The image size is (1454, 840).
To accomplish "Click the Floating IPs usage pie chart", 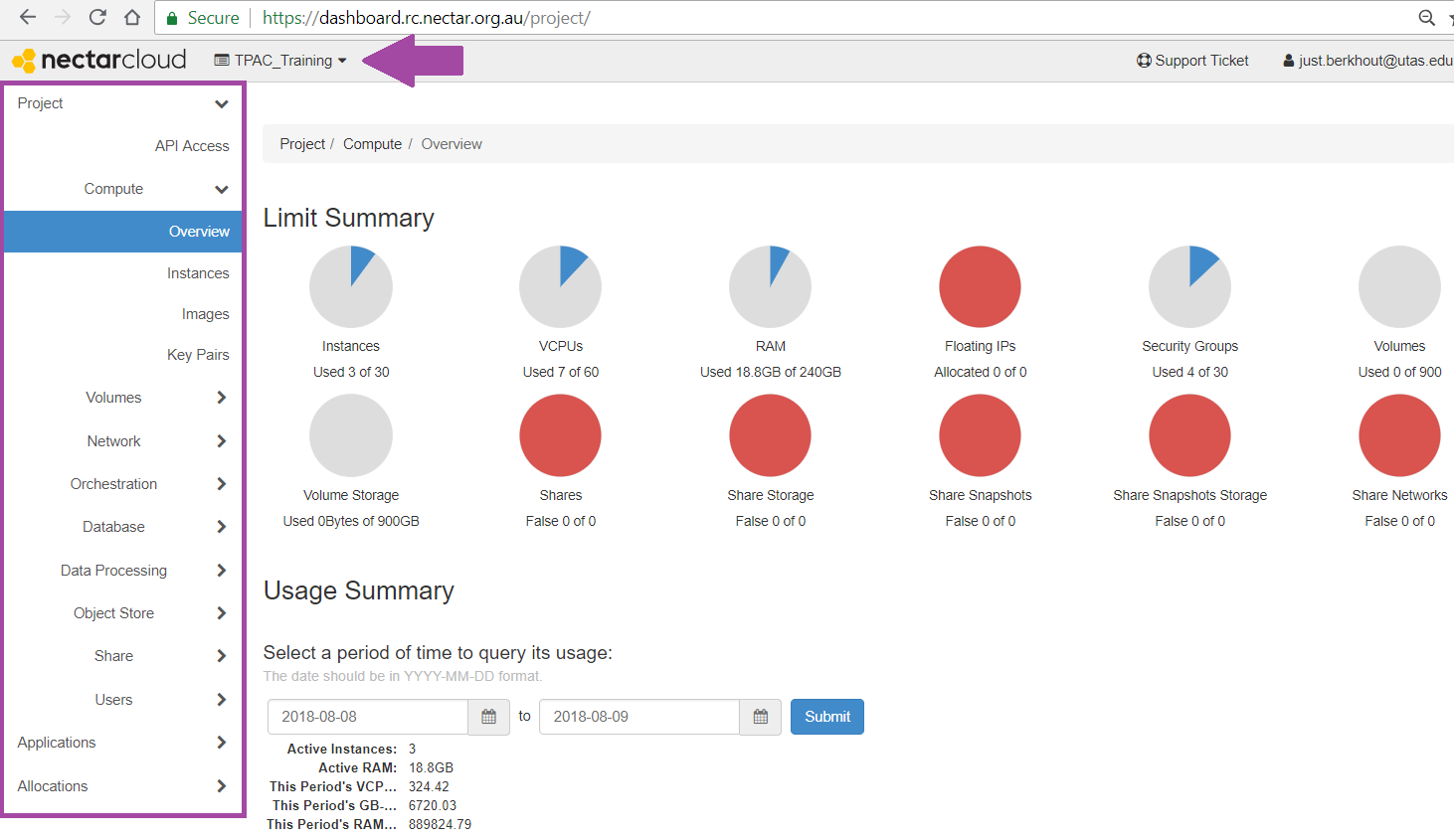I will tap(980, 285).
